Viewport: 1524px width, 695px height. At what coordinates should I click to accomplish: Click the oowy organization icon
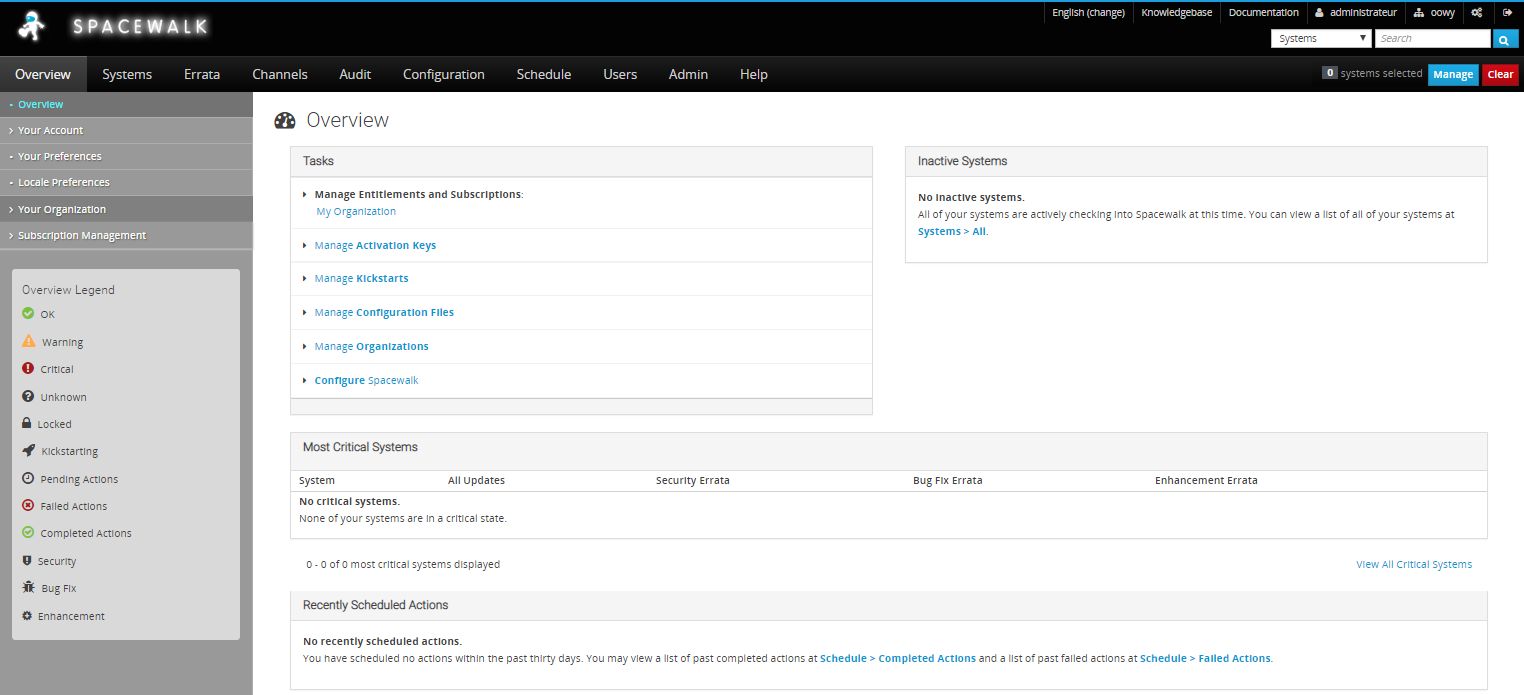click(1418, 13)
